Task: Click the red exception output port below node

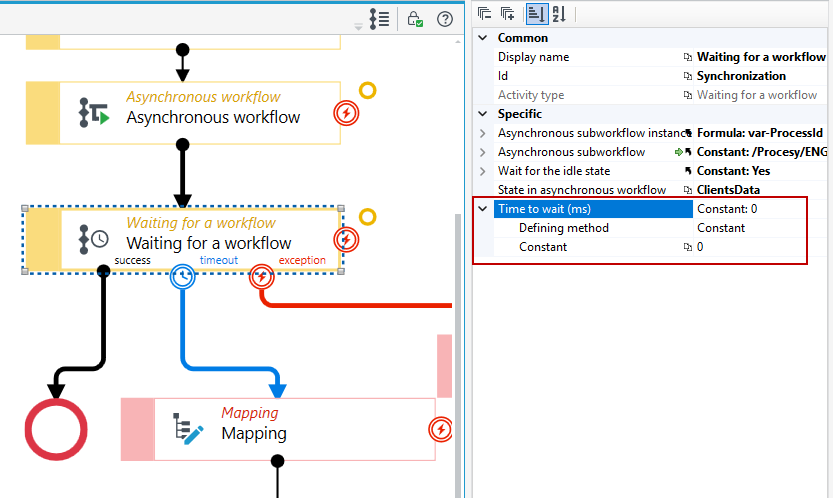Action: (x=261, y=277)
